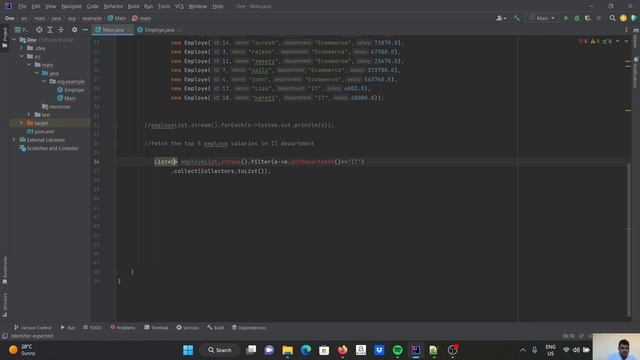Expand the target folder
The image size is (640, 360).
point(22,123)
